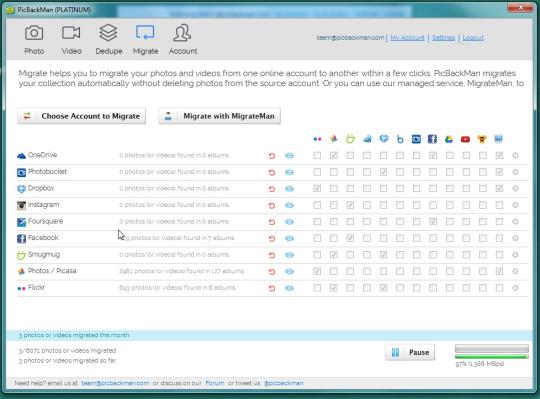
Task: Check Flickr destination in the Facebook row
Action: [317, 238]
